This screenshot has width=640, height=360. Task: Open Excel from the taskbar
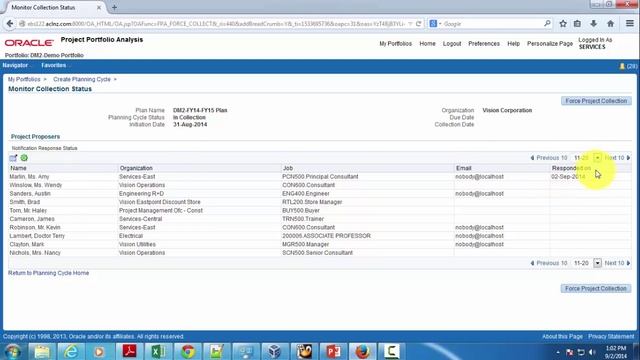click(x=158, y=351)
